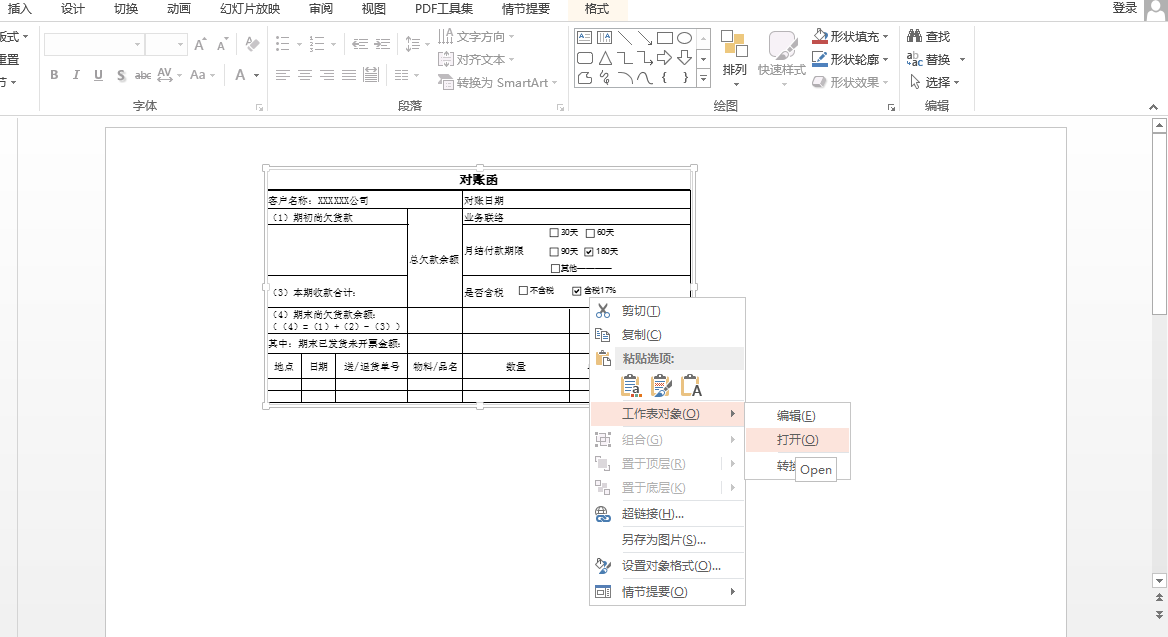1168x637 pixels.
Task: Open the 文字方向 text direction dropdown
Action: (476, 37)
